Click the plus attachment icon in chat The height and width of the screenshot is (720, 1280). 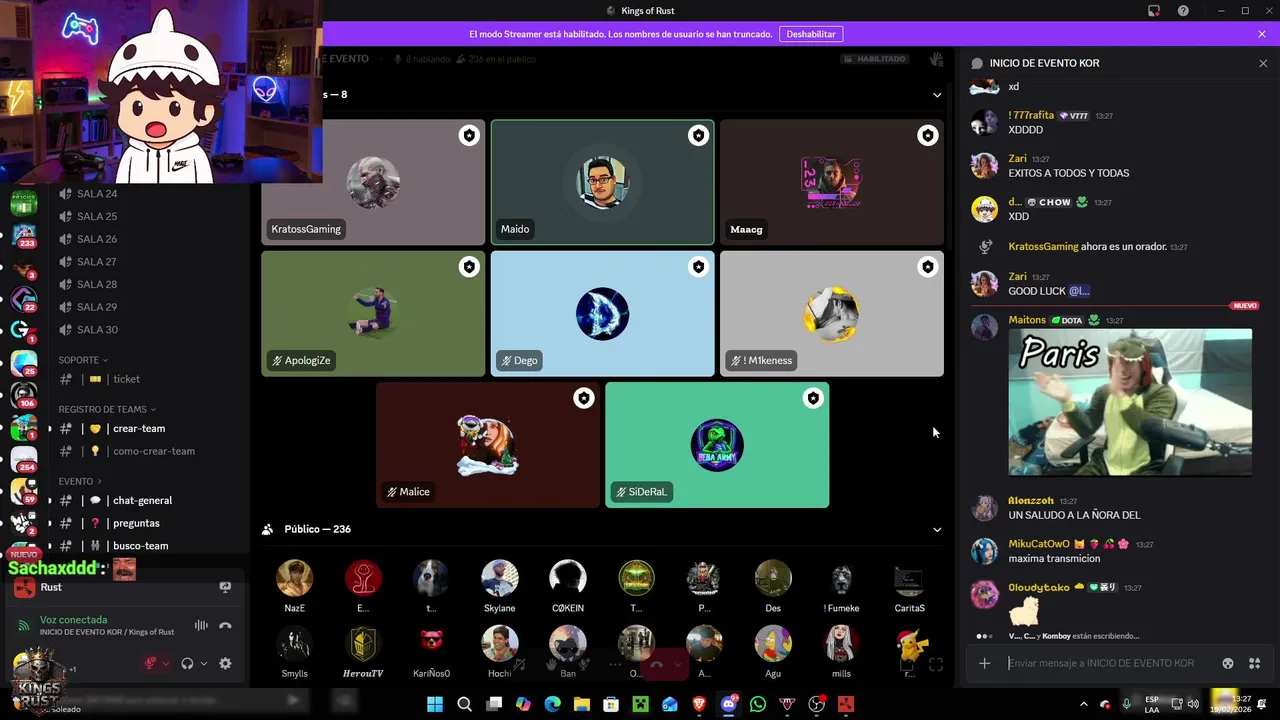click(985, 663)
